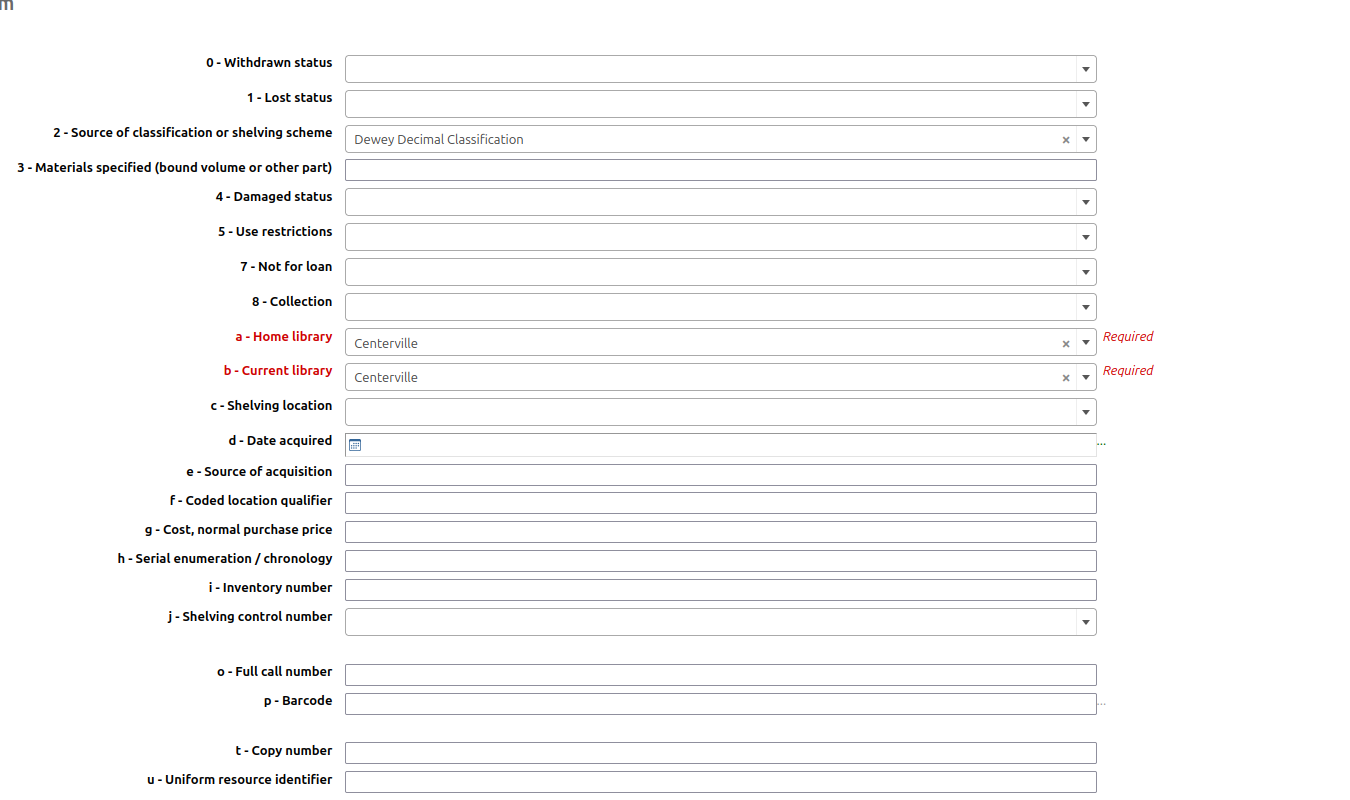This screenshot has width=1350, height=800.
Task: Expand the Collection dropdown list
Action: click(1085, 307)
